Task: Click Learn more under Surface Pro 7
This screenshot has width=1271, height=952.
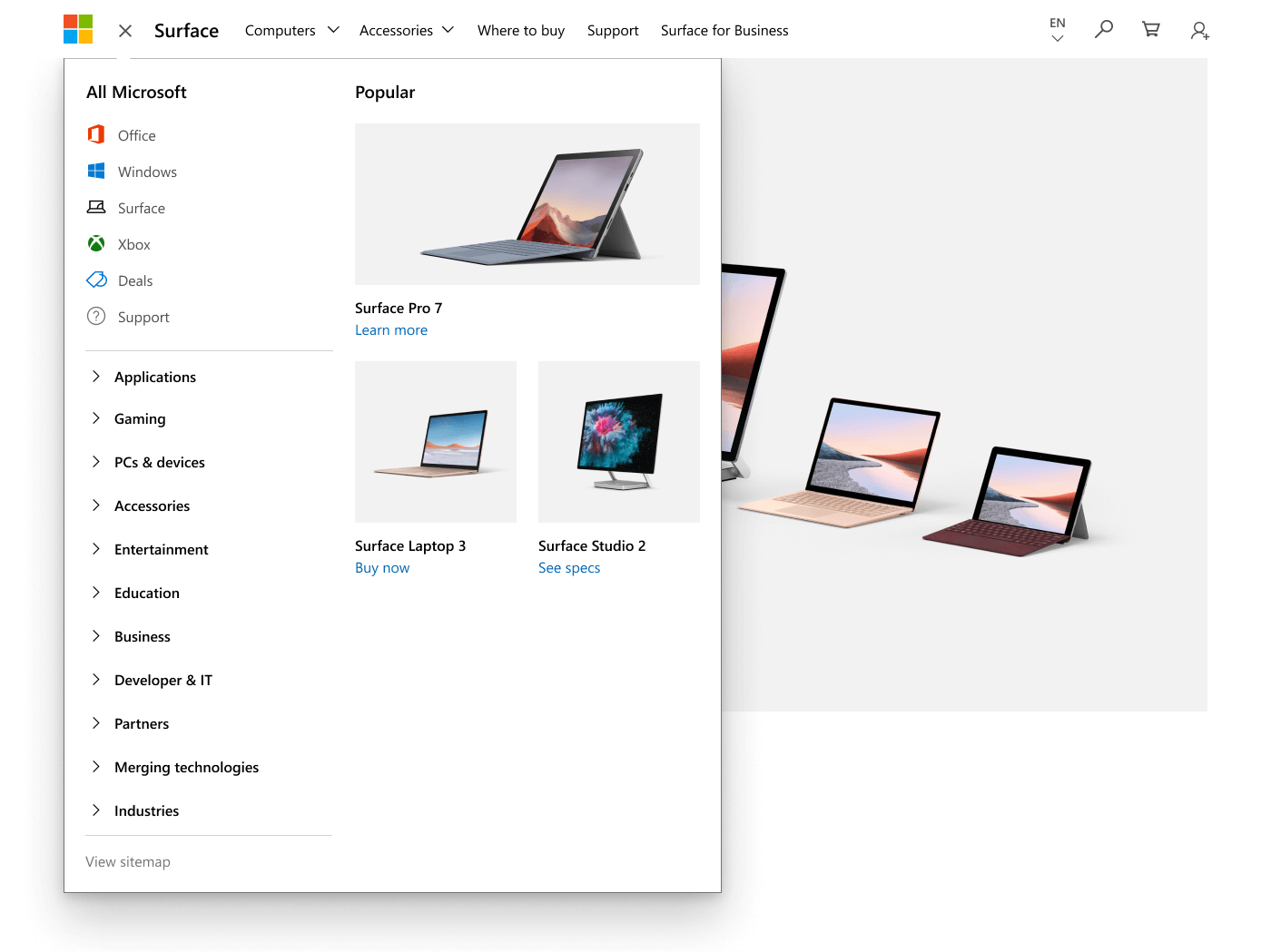Action: pyautogui.click(x=391, y=330)
